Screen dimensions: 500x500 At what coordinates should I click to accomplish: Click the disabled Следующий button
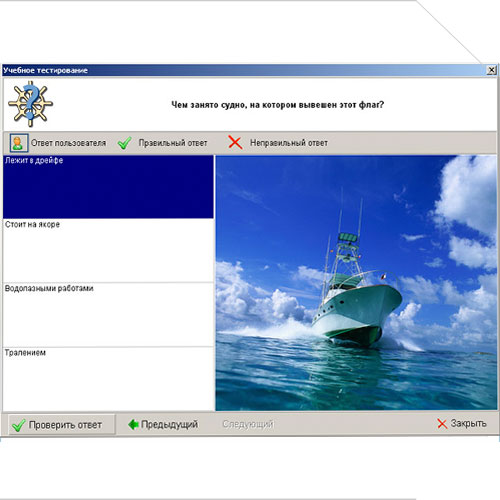click(248, 424)
